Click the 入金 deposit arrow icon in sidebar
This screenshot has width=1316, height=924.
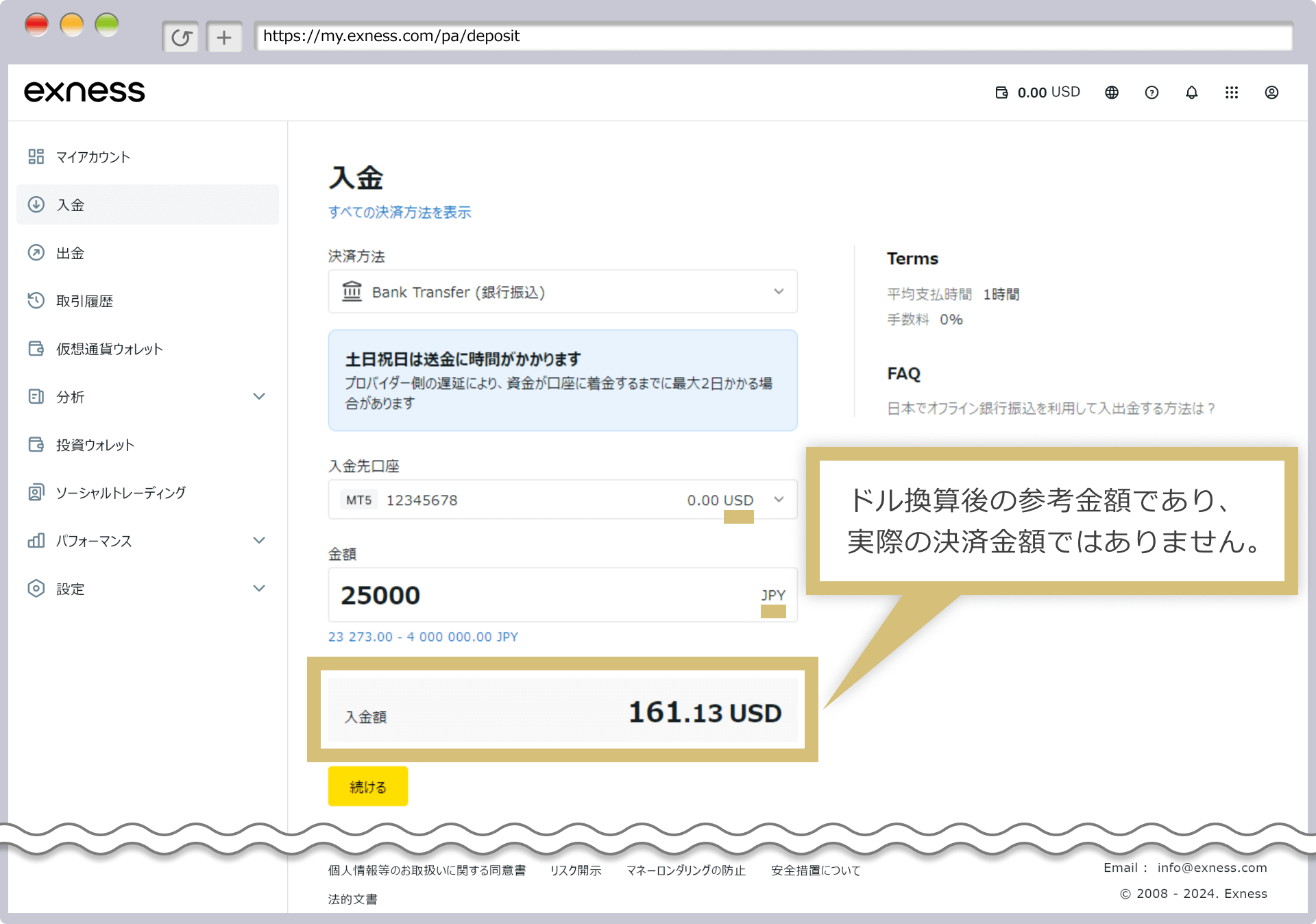pyautogui.click(x=36, y=205)
